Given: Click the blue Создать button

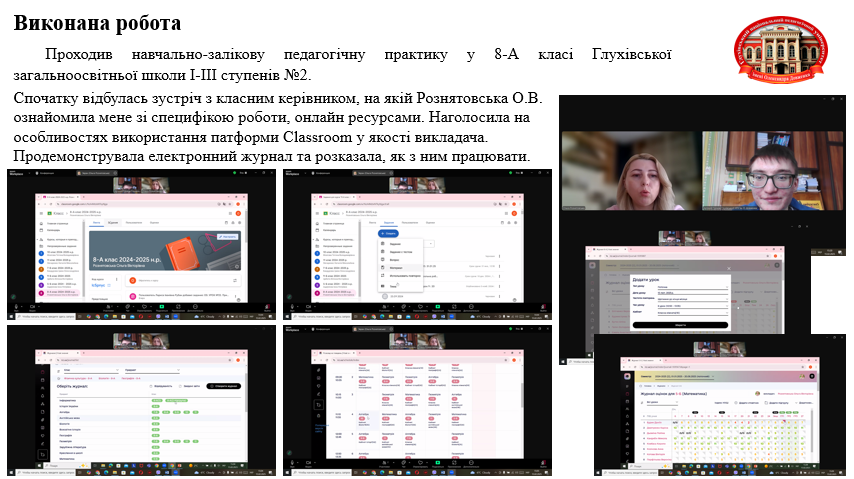Looking at the screenshot, I should click(388, 234).
